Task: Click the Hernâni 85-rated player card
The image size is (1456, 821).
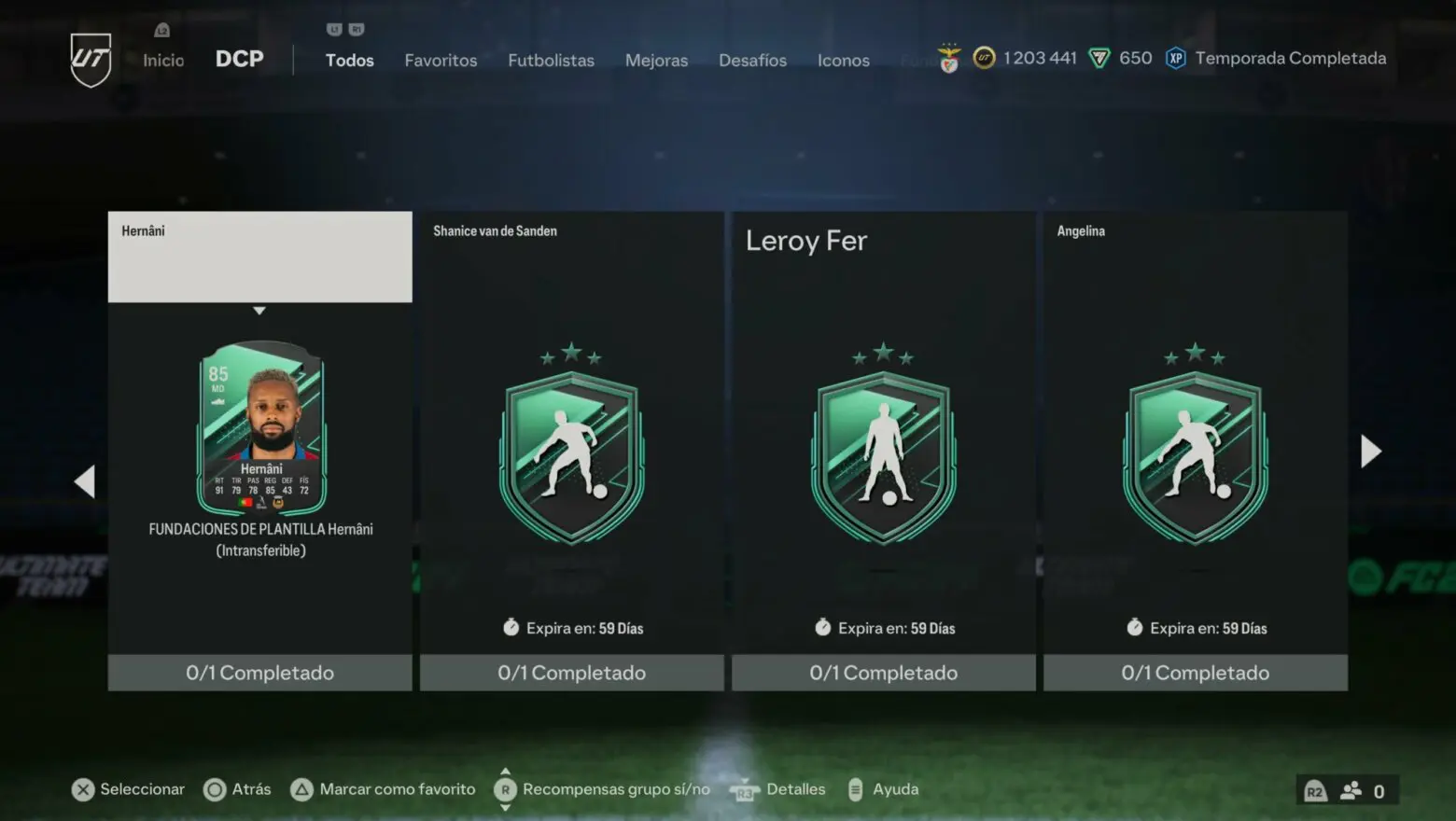Action: [x=261, y=427]
